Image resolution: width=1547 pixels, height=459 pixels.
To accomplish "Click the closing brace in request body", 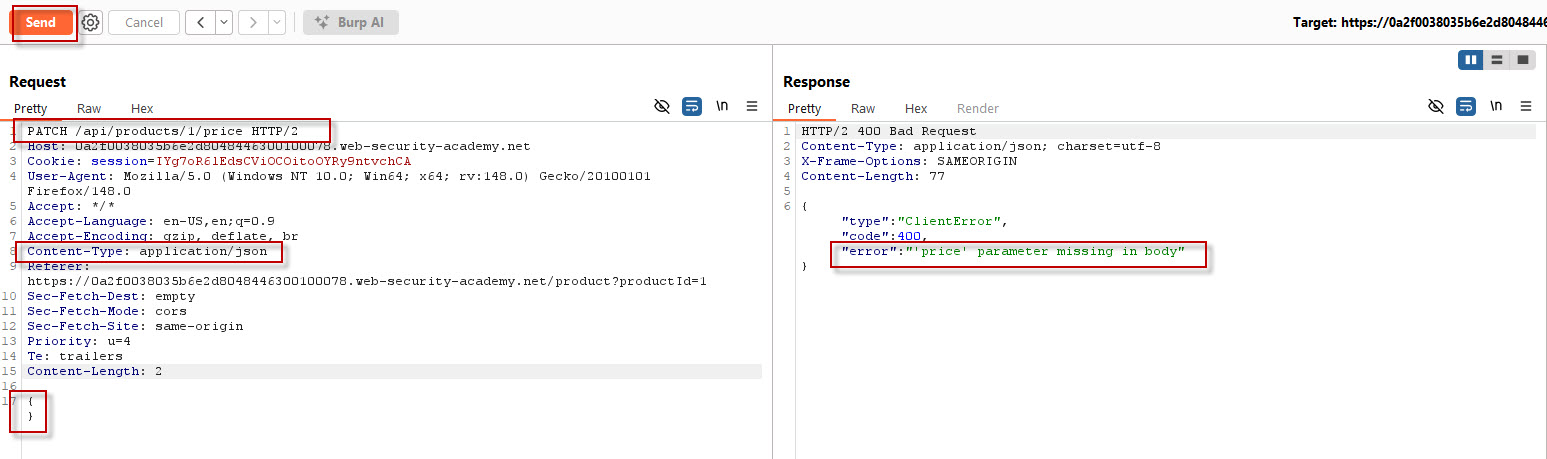I will [x=31, y=416].
